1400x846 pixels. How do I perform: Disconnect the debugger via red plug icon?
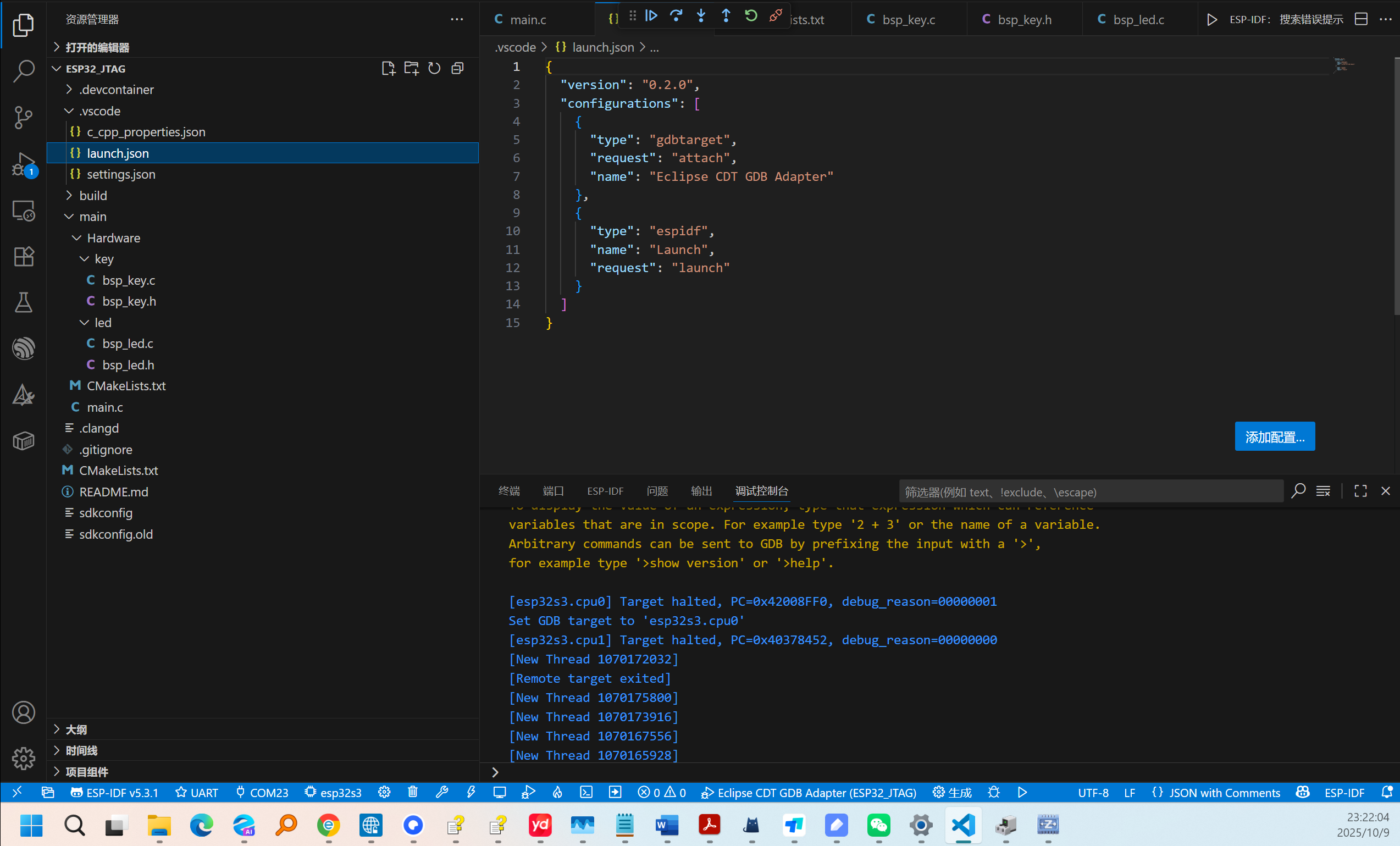pyautogui.click(x=776, y=16)
